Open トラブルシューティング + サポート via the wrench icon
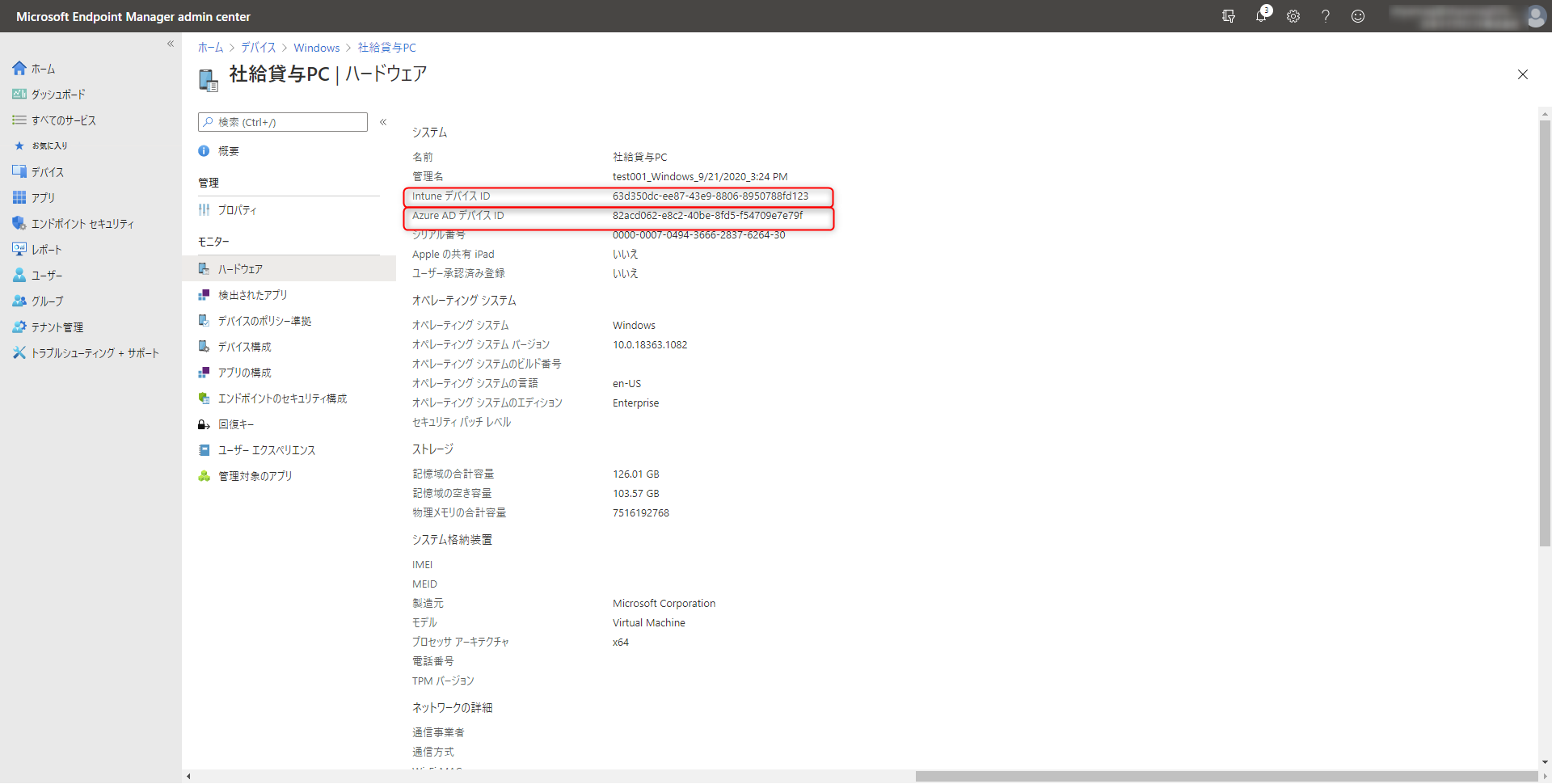1552x784 pixels. (x=19, y=352)
